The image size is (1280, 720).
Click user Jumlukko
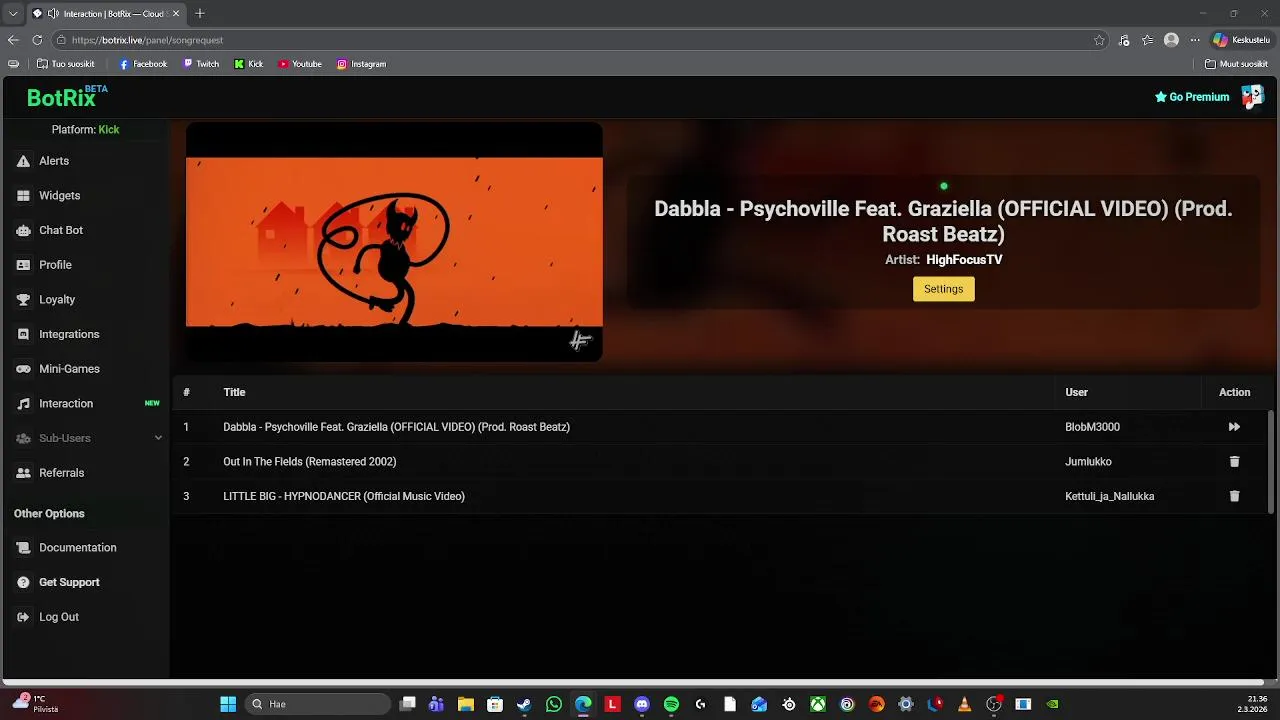click(1088, 462)
